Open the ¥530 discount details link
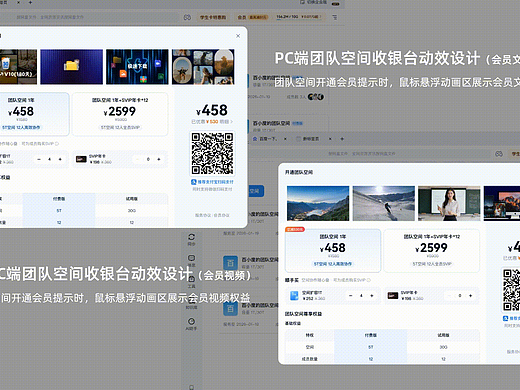This screenshot has height=390, width=520. point(212,122)
